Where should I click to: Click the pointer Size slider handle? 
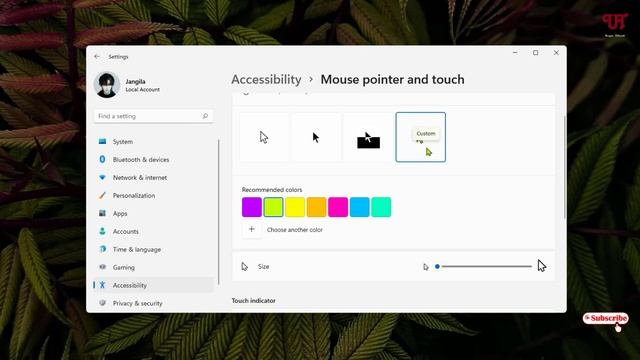coord(437,267)
